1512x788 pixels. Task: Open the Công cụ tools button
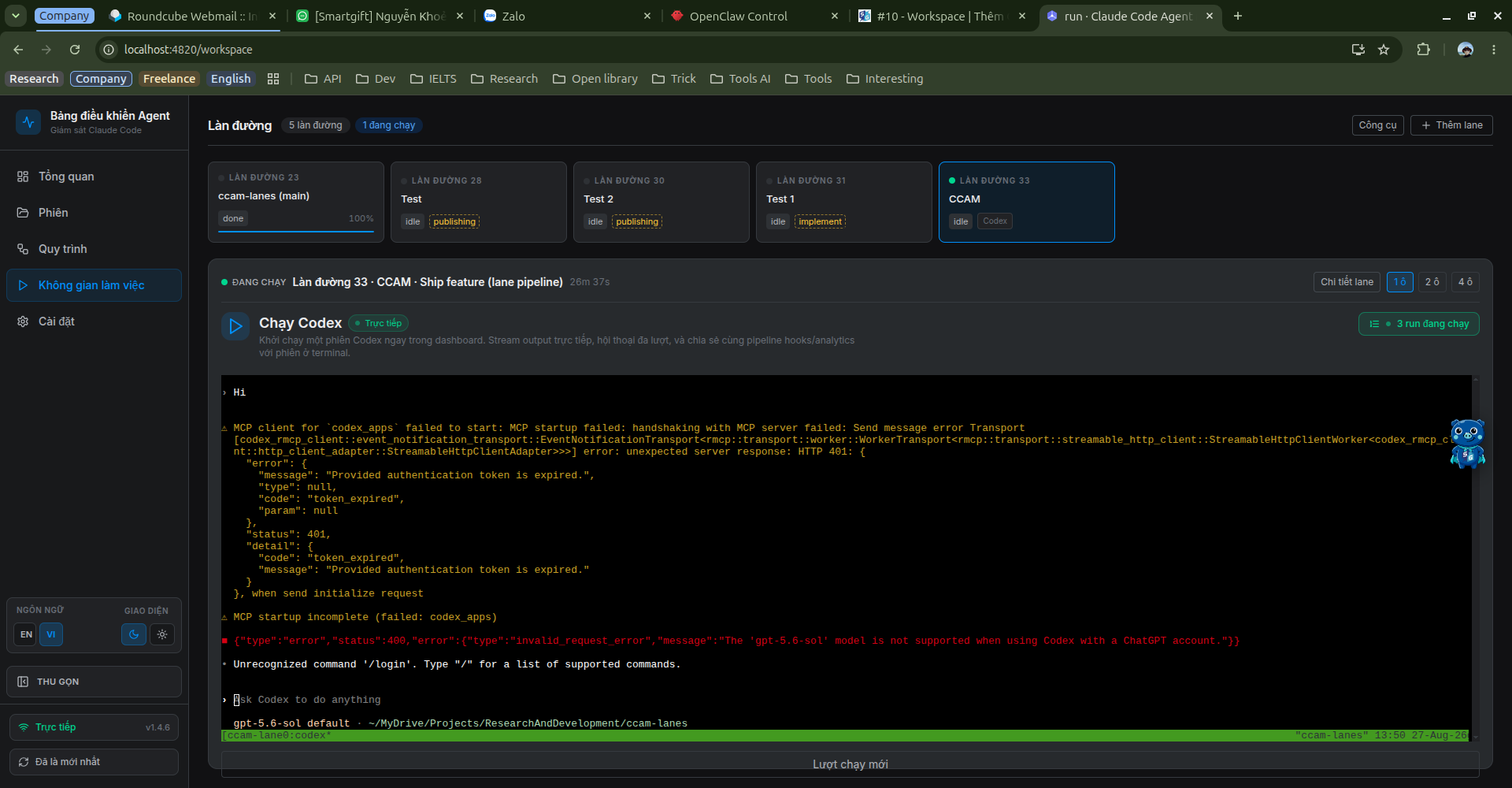click(1377, 125)
